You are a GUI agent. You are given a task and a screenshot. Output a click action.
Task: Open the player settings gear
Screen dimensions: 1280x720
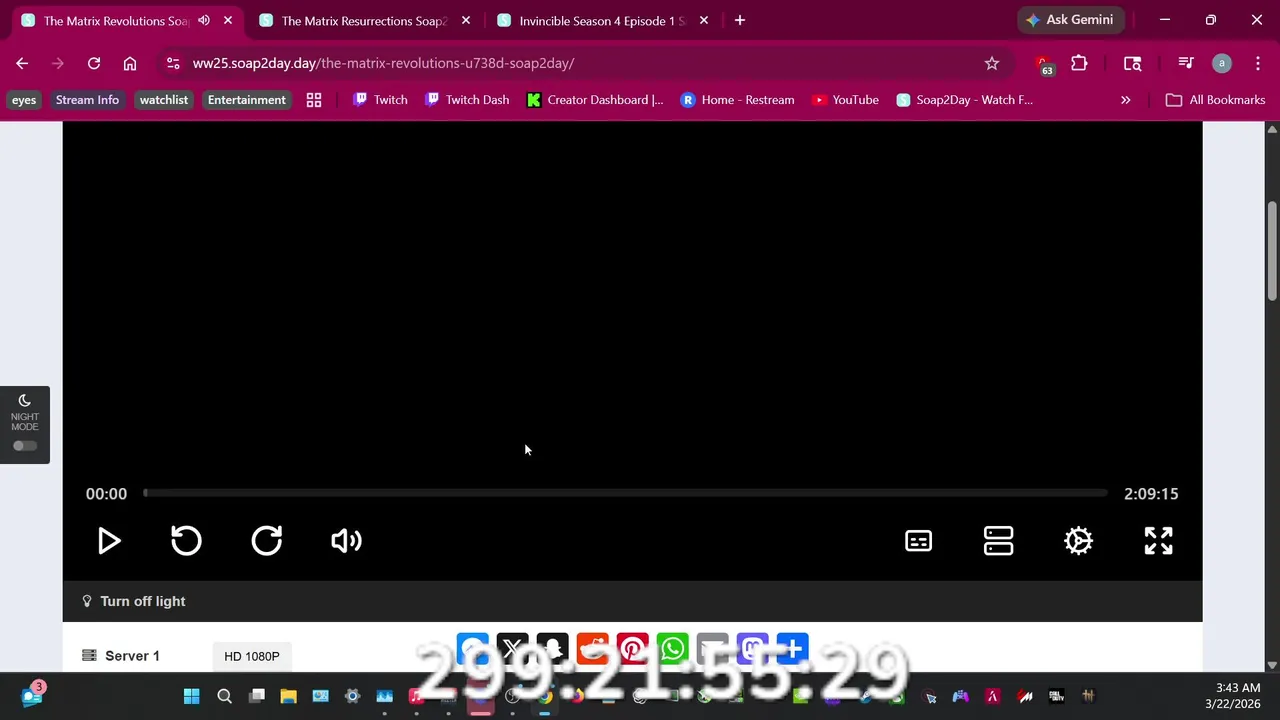coord(1078,541)
